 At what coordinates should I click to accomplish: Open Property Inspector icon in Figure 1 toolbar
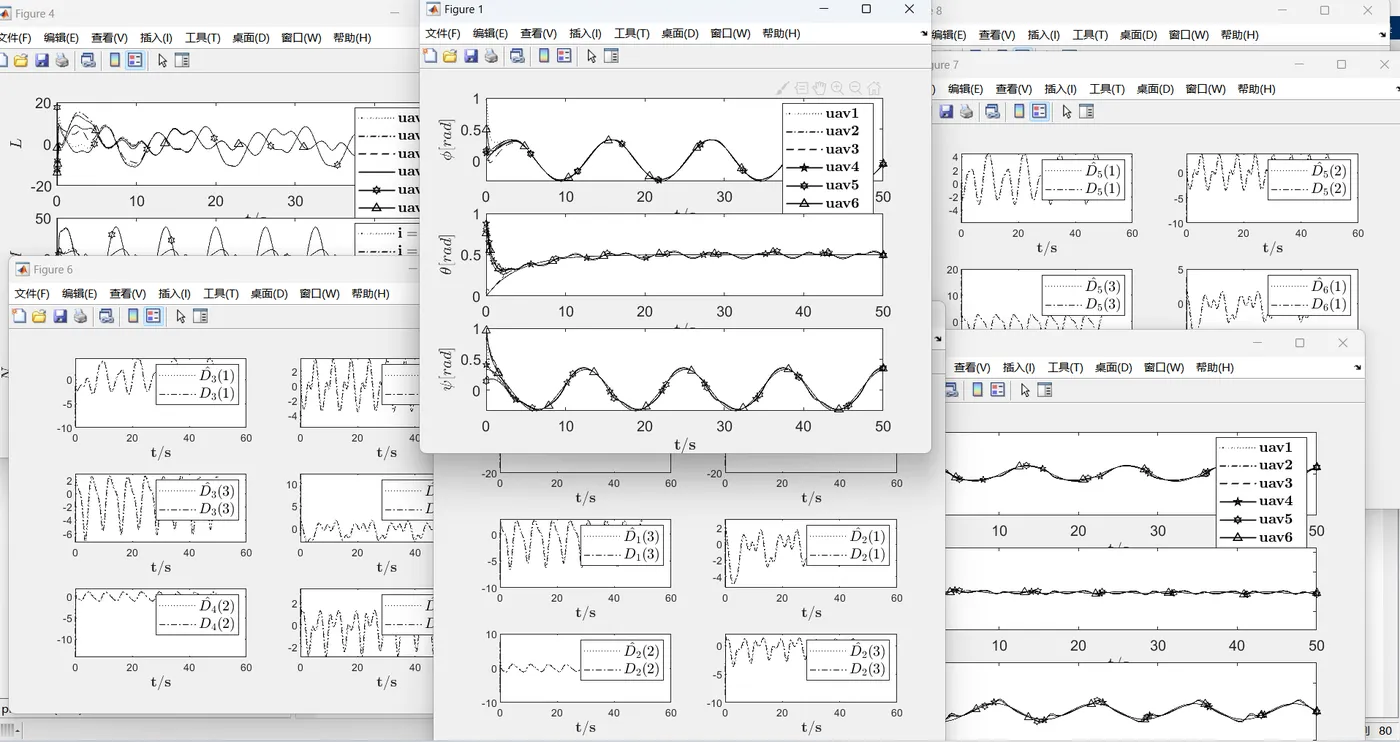click(x=612, y=56)
